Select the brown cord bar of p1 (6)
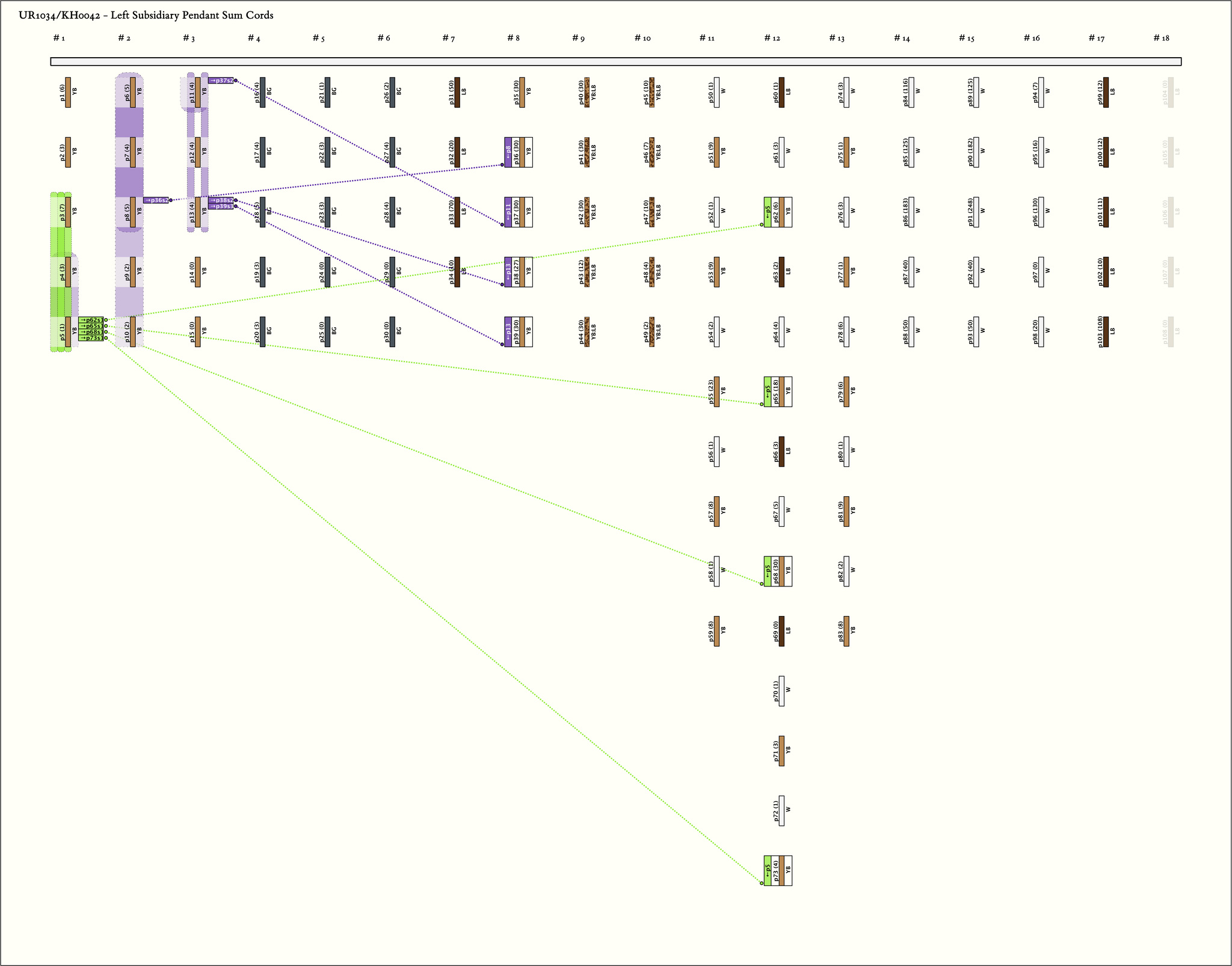Screen dimensions: 1232x966 (68, 93)
